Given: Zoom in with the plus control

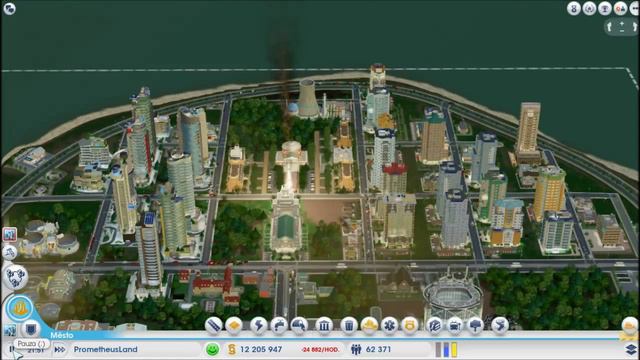Looking at the screenshot, I should 622,24.
